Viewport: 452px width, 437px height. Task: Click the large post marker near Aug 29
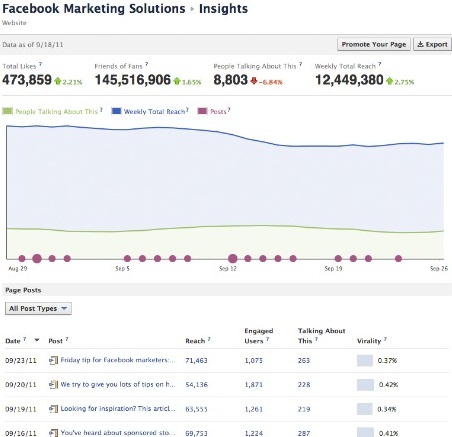tap(37, 258)
